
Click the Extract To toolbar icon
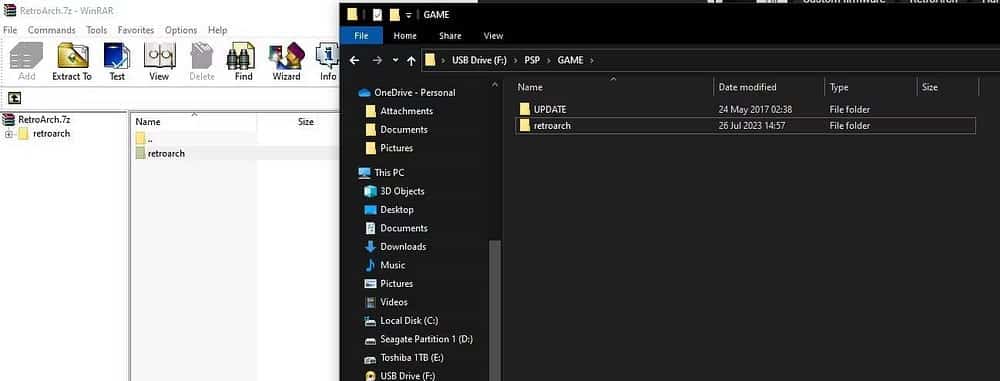click(72, 61)
